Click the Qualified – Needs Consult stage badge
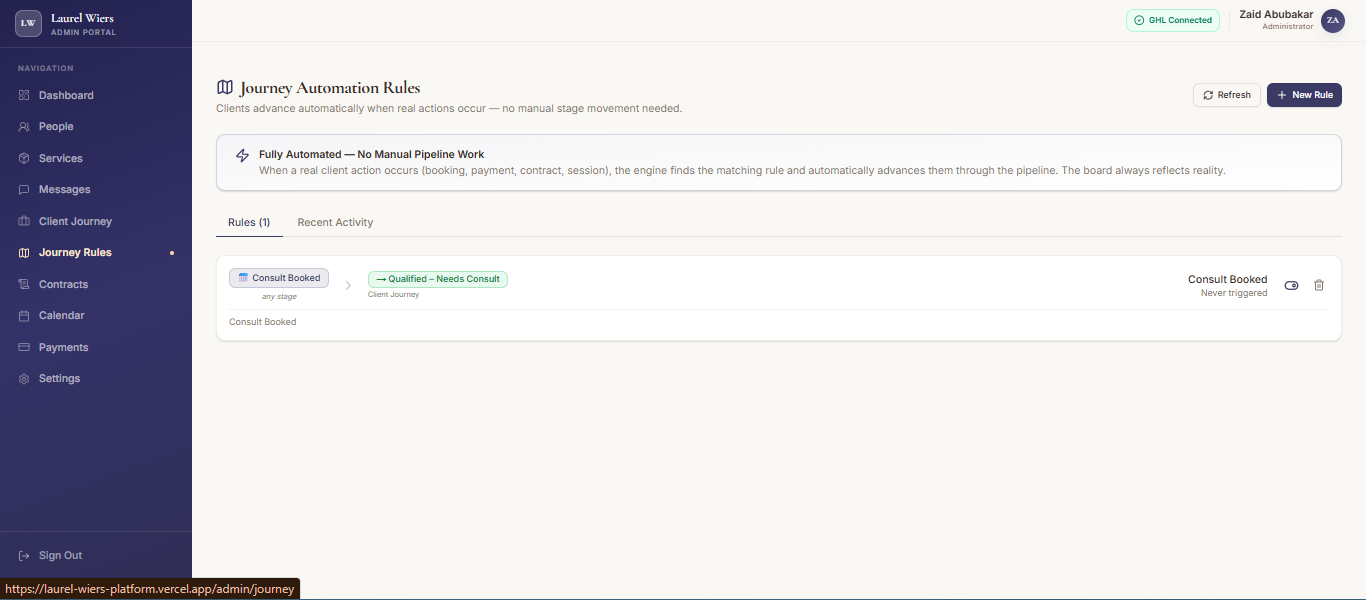Screen dimensions: 1366x600 click(438, 279)
